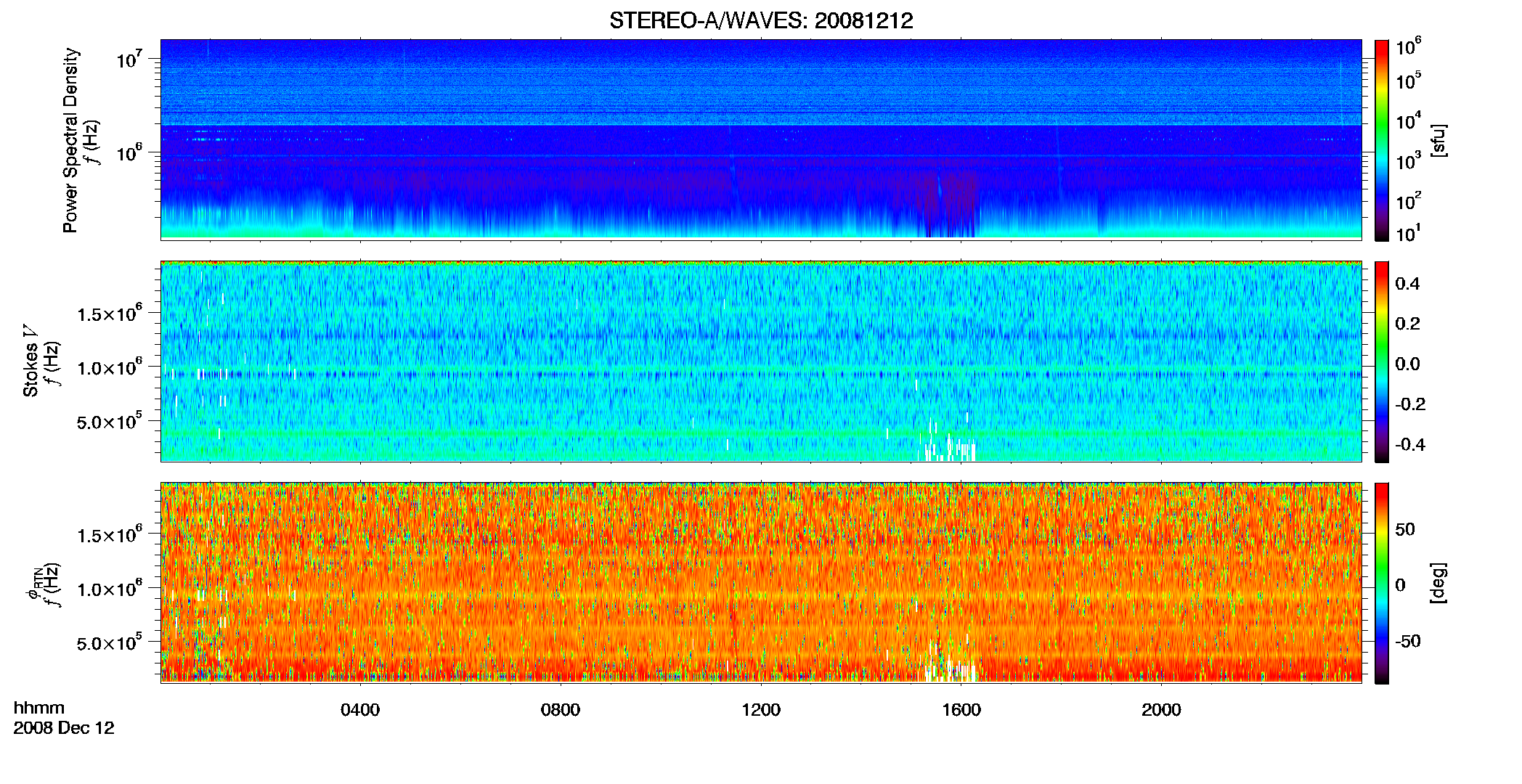Select the -0.2 label on Stokes colorbar
1522x784 pixels.
1410,404
